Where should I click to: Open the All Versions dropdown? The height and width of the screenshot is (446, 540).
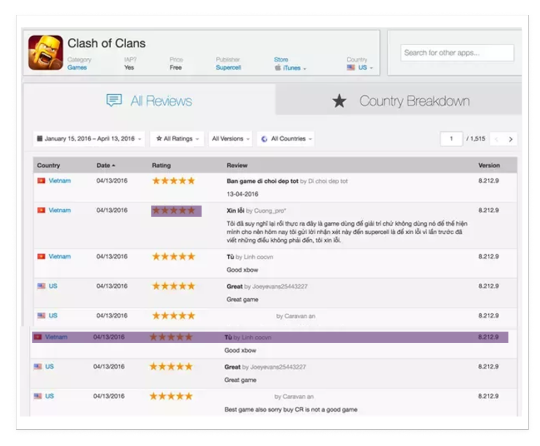tap(230, 139)
